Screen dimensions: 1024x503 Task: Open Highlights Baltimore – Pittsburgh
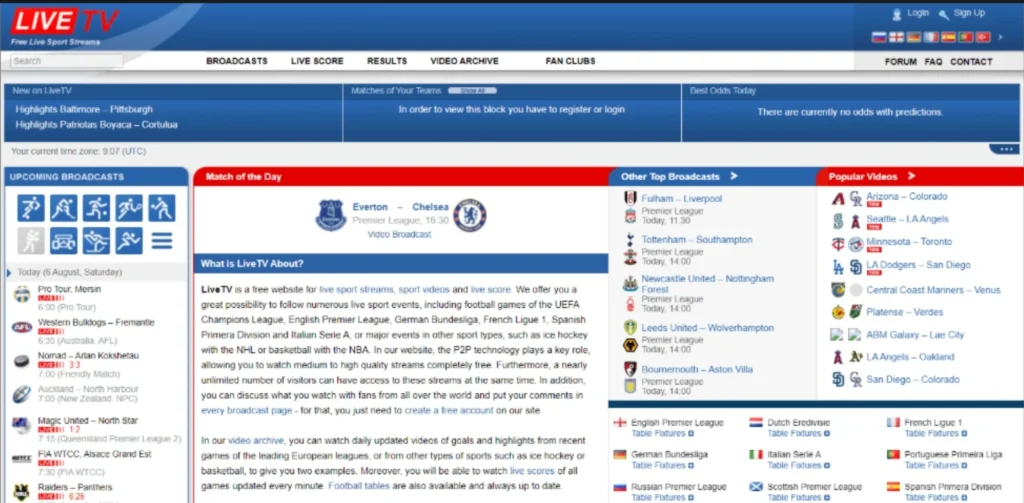coord(84,109)
